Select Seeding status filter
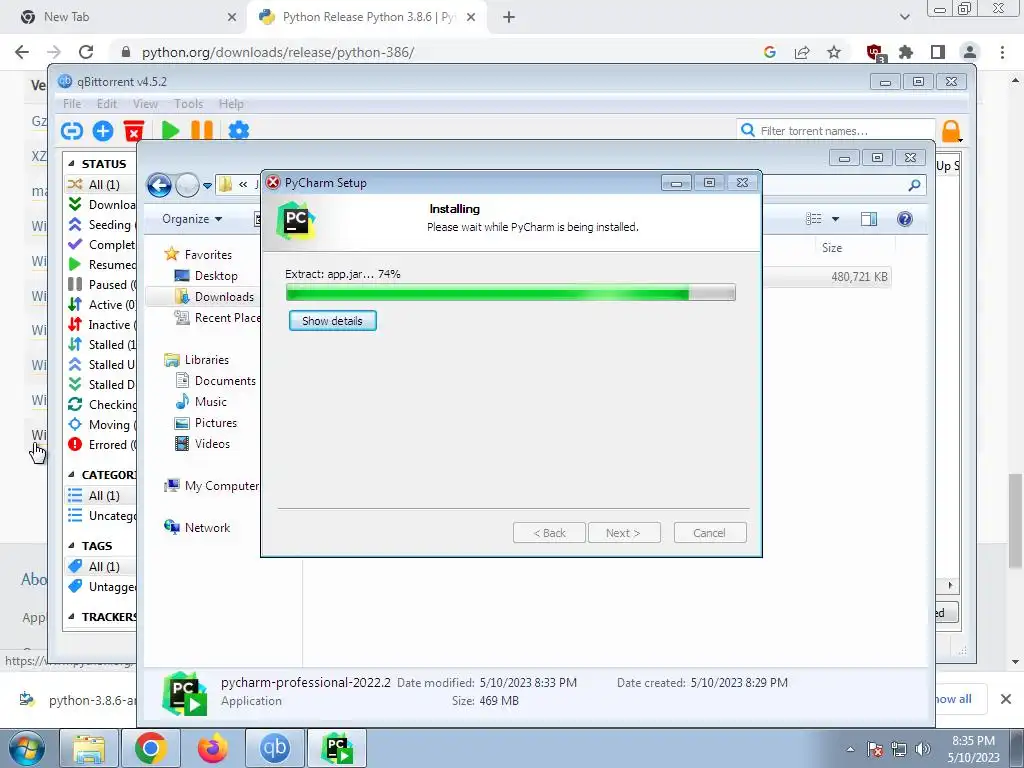Image resolution: width=1024 pixels, height=768 pixels. [x=101, y=225]
